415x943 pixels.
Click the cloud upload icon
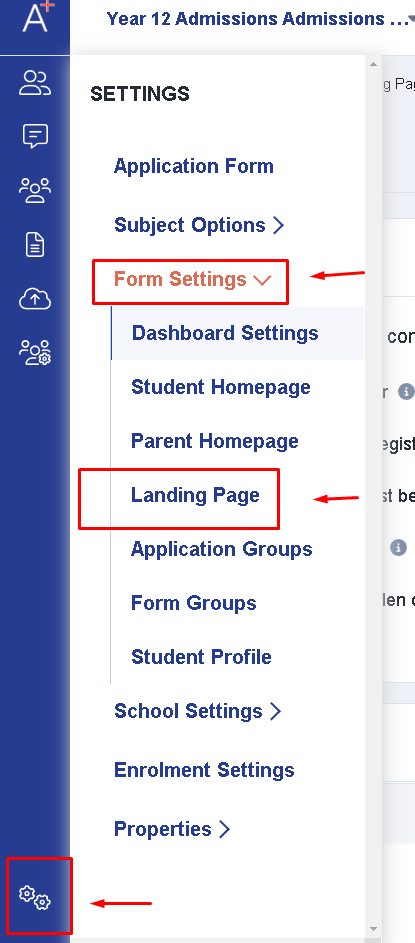(x=35, y=298)
